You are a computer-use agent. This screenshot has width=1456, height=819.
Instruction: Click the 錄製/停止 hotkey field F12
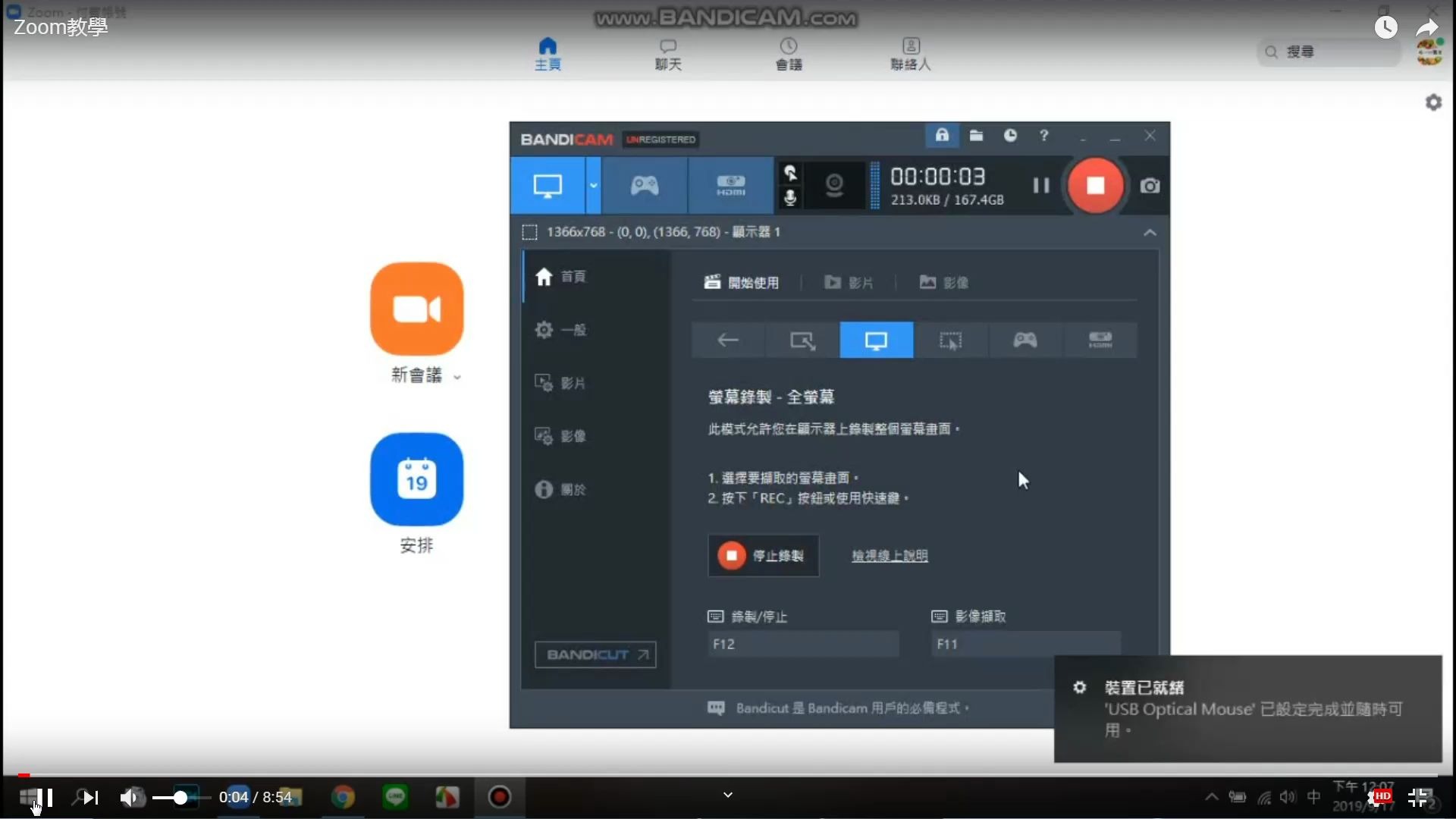[804, 644]
